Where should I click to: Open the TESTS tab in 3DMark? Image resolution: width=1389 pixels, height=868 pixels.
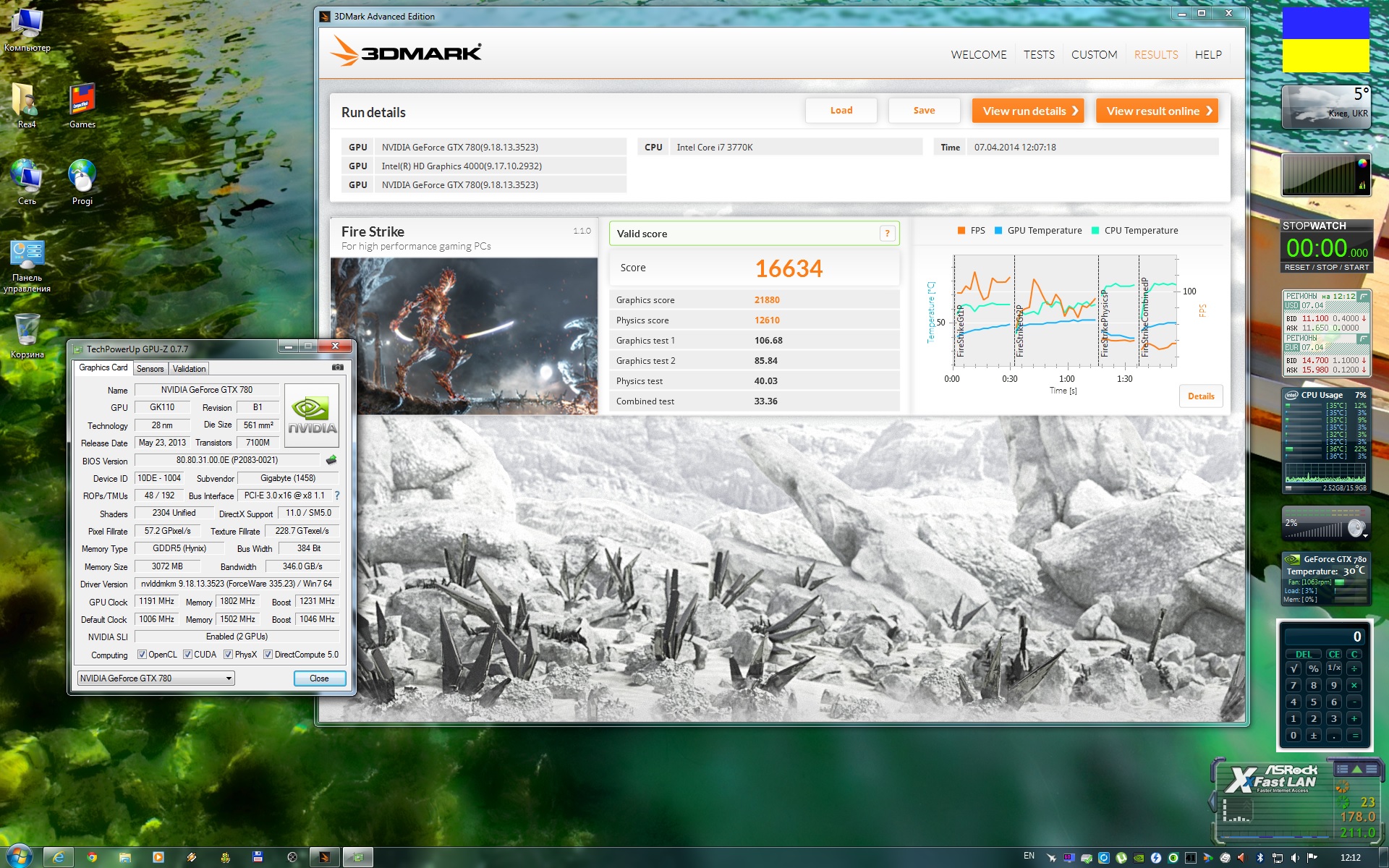tap(1039, 55)
